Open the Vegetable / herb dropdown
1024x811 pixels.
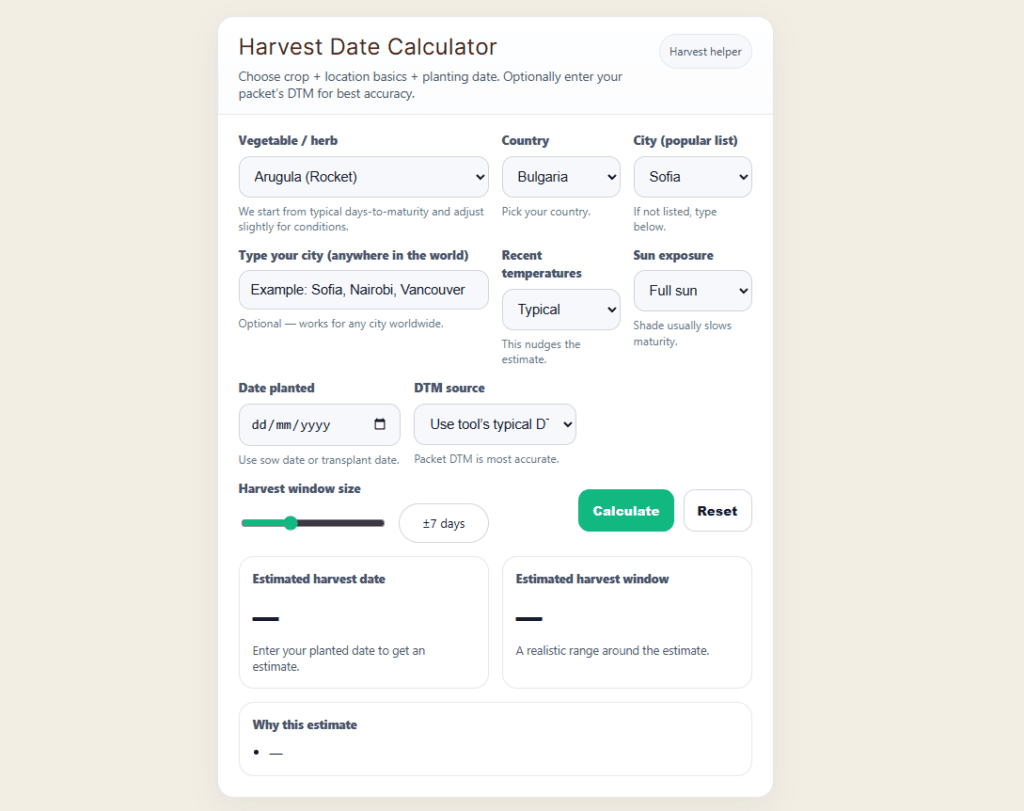pyautogui.click(x=363, y=177)
